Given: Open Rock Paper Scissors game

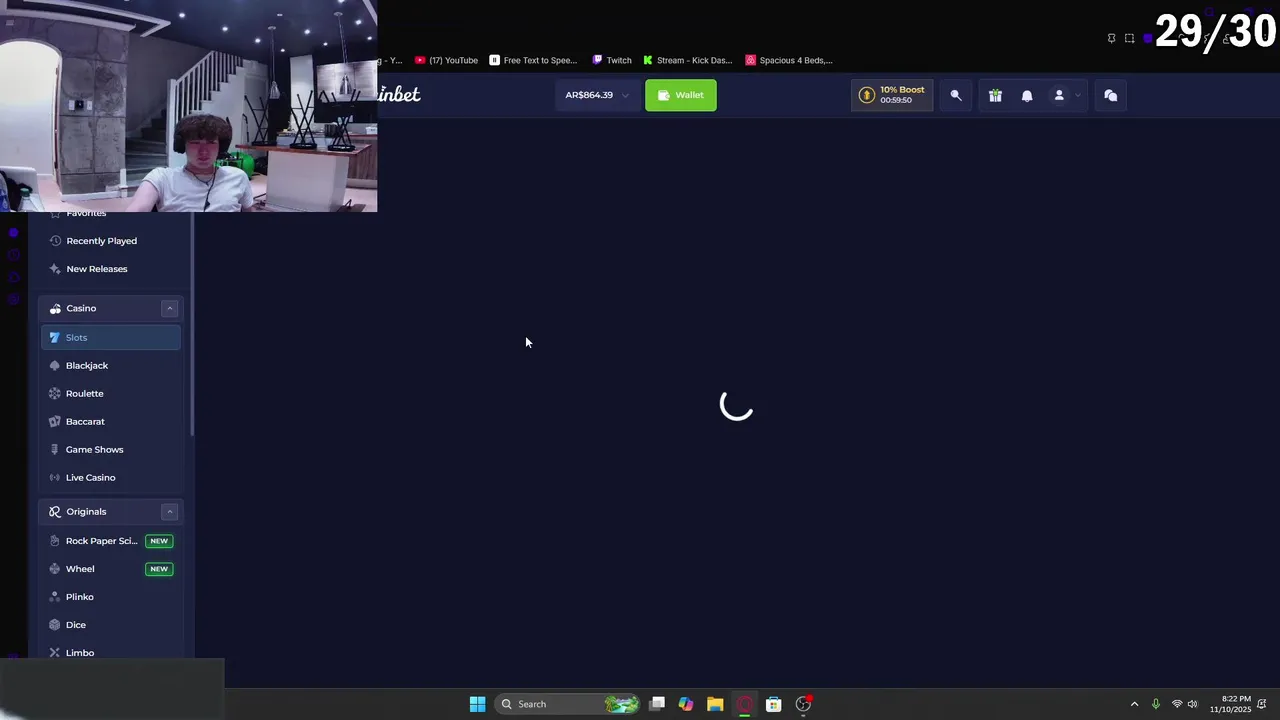Looking at the screenshot, I should click(110, 541).
